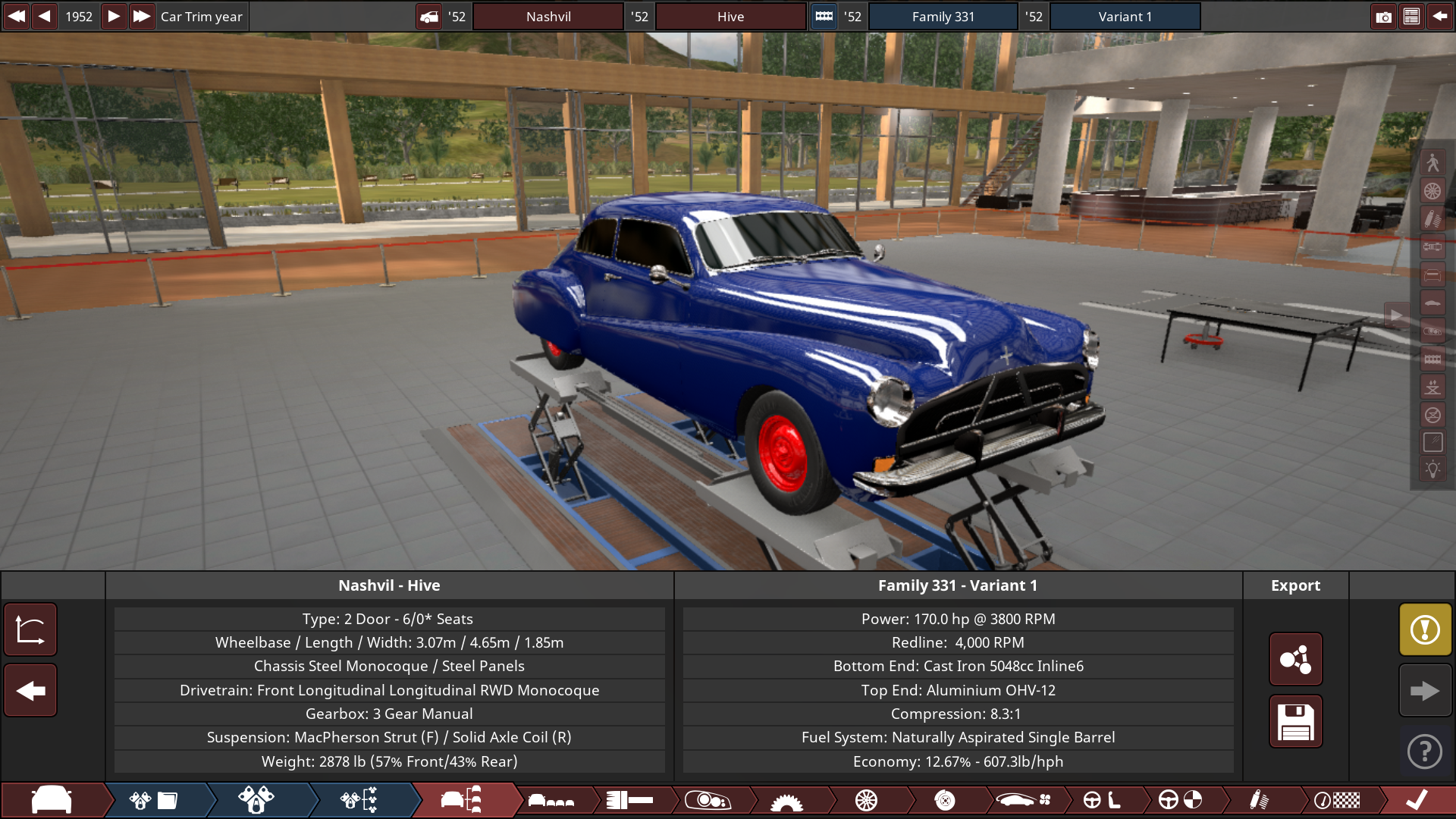Toggle the walking person view icon
Image resolution: width=1456 pixels, height=819 pixels.
point(1432,162)
